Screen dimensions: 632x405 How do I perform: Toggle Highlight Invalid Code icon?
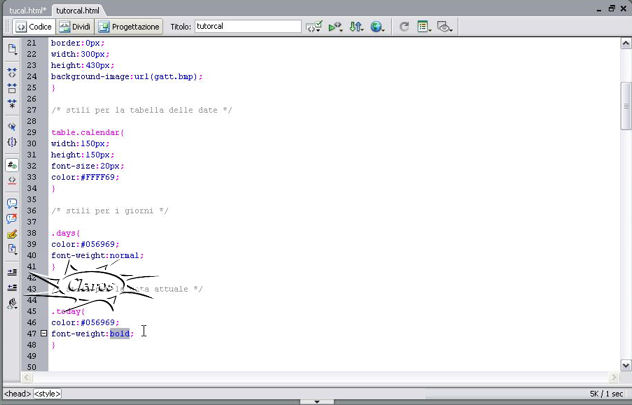click(x=12, y=181)
